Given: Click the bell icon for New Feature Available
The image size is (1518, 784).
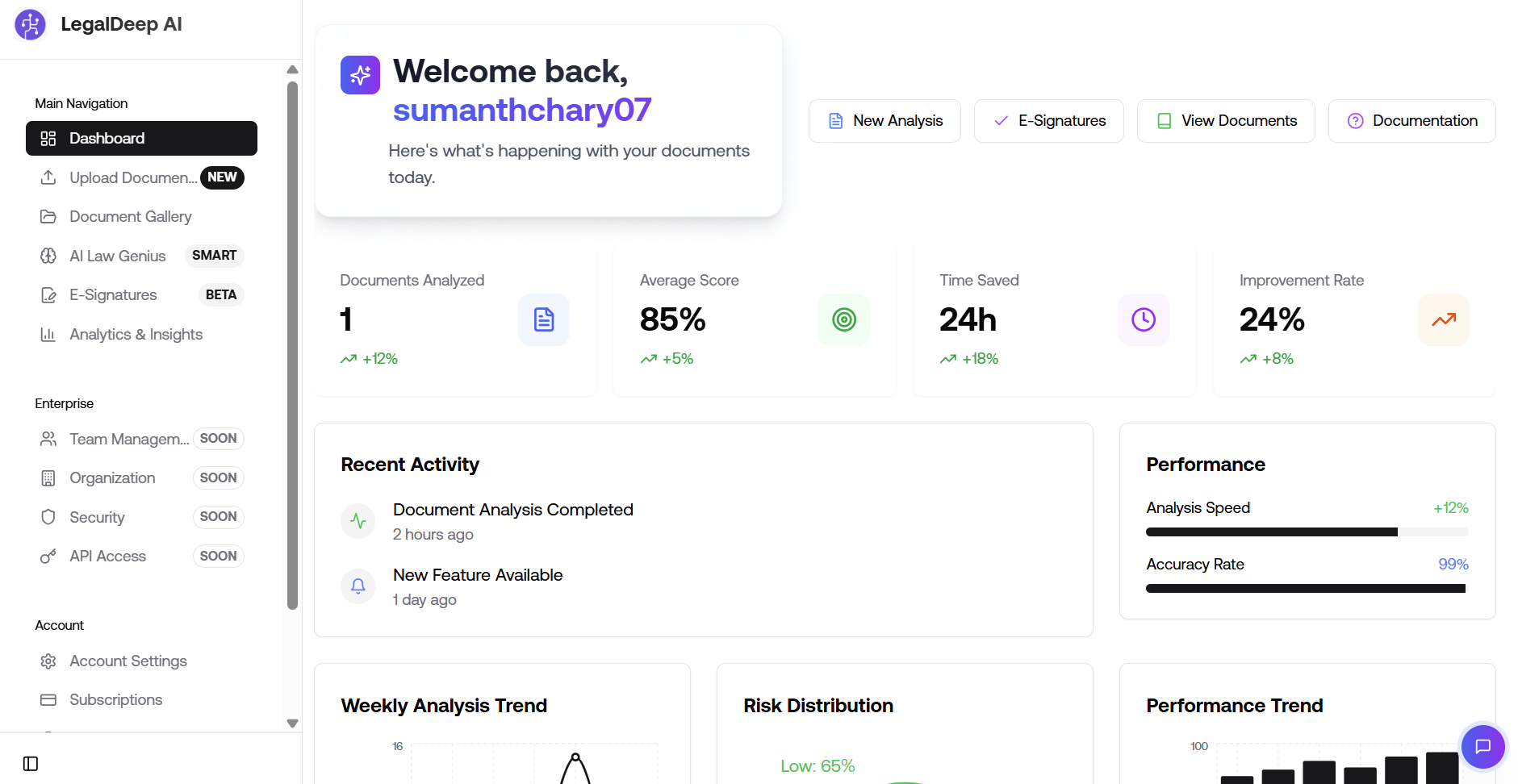Looking at the screenshot, I should click(358, 586).
